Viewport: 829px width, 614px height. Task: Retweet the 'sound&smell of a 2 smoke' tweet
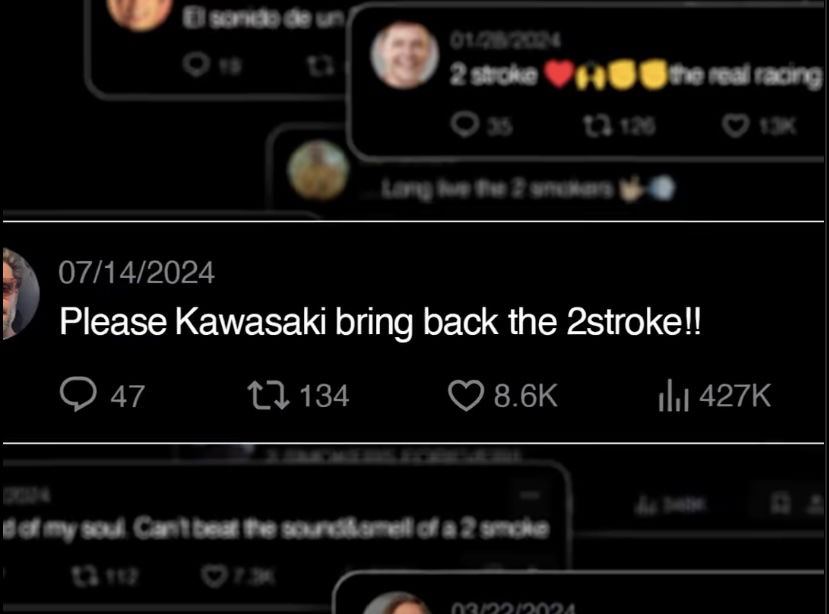click(84, 576)
